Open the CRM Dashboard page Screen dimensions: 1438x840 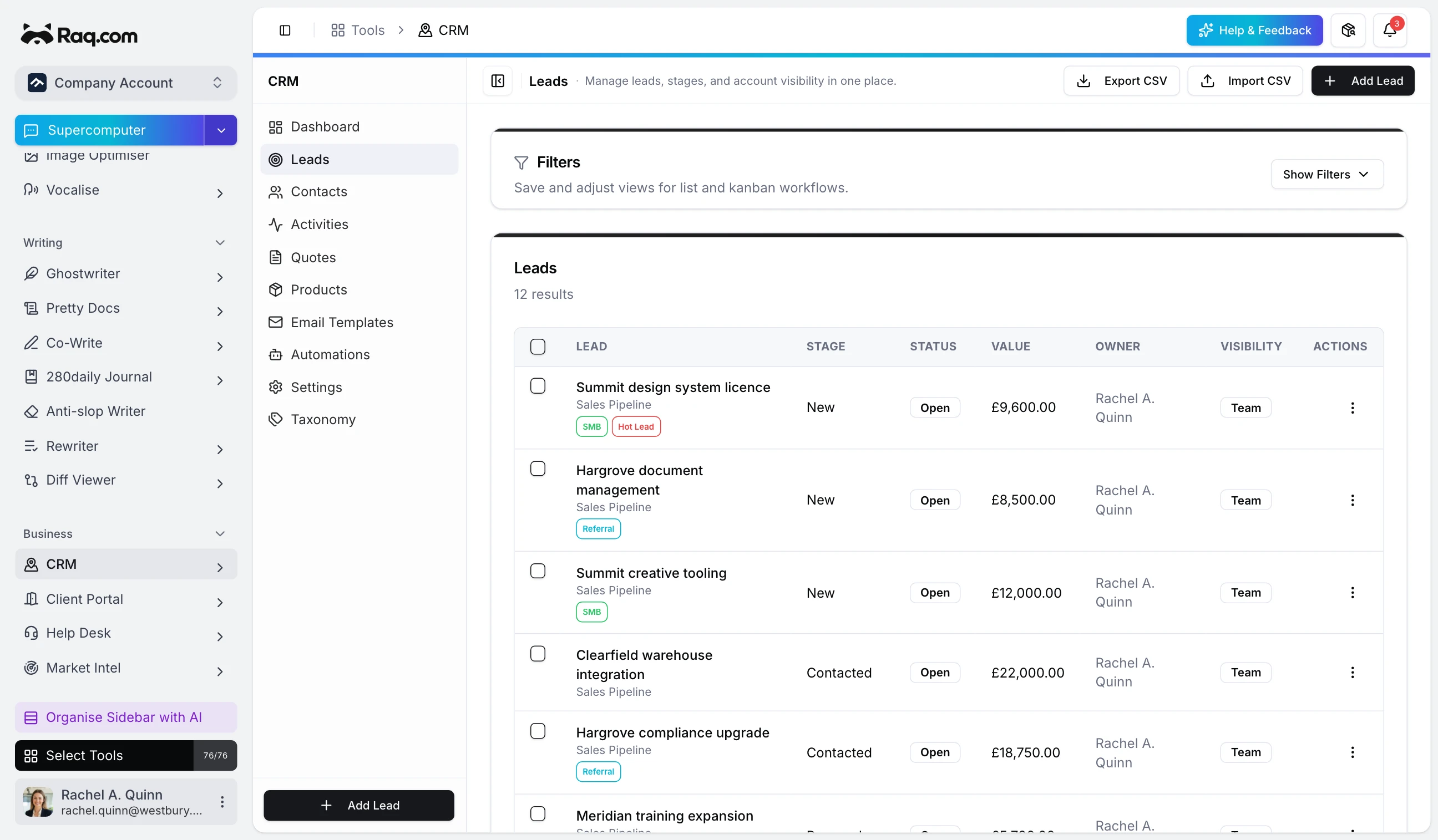(359, 126)
